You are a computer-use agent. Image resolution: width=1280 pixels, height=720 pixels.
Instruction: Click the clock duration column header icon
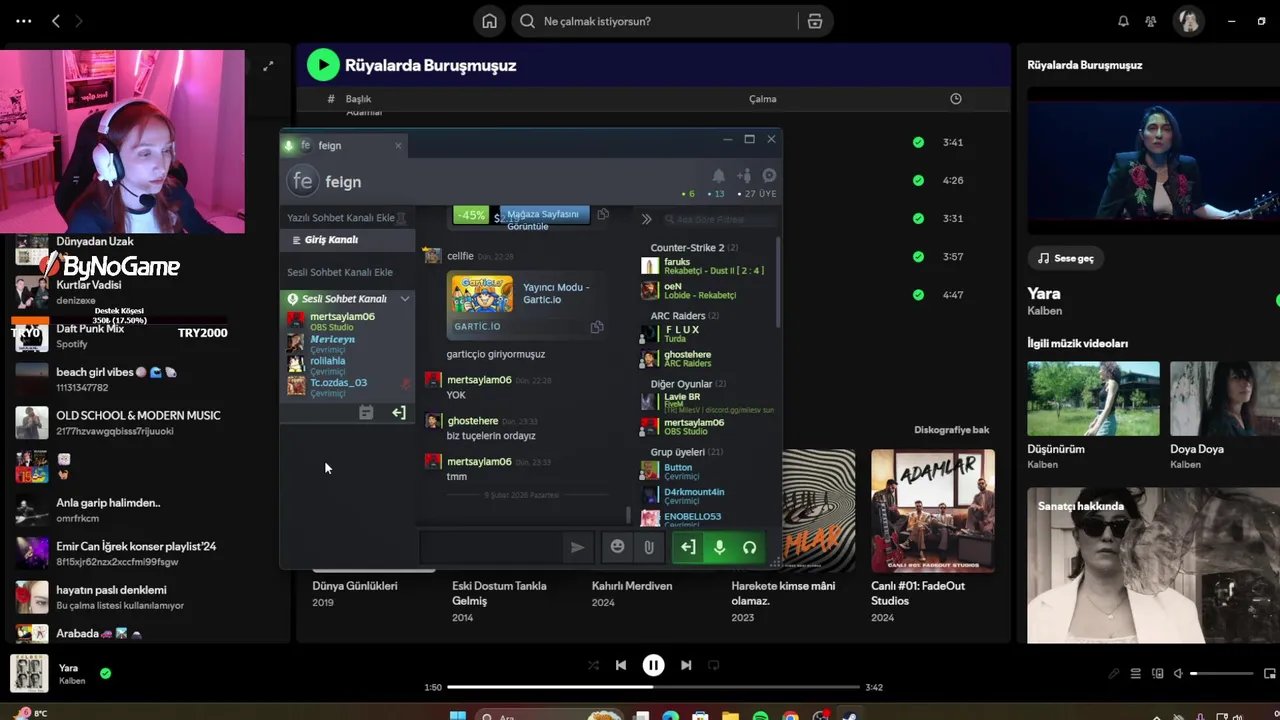pos(956,98)
